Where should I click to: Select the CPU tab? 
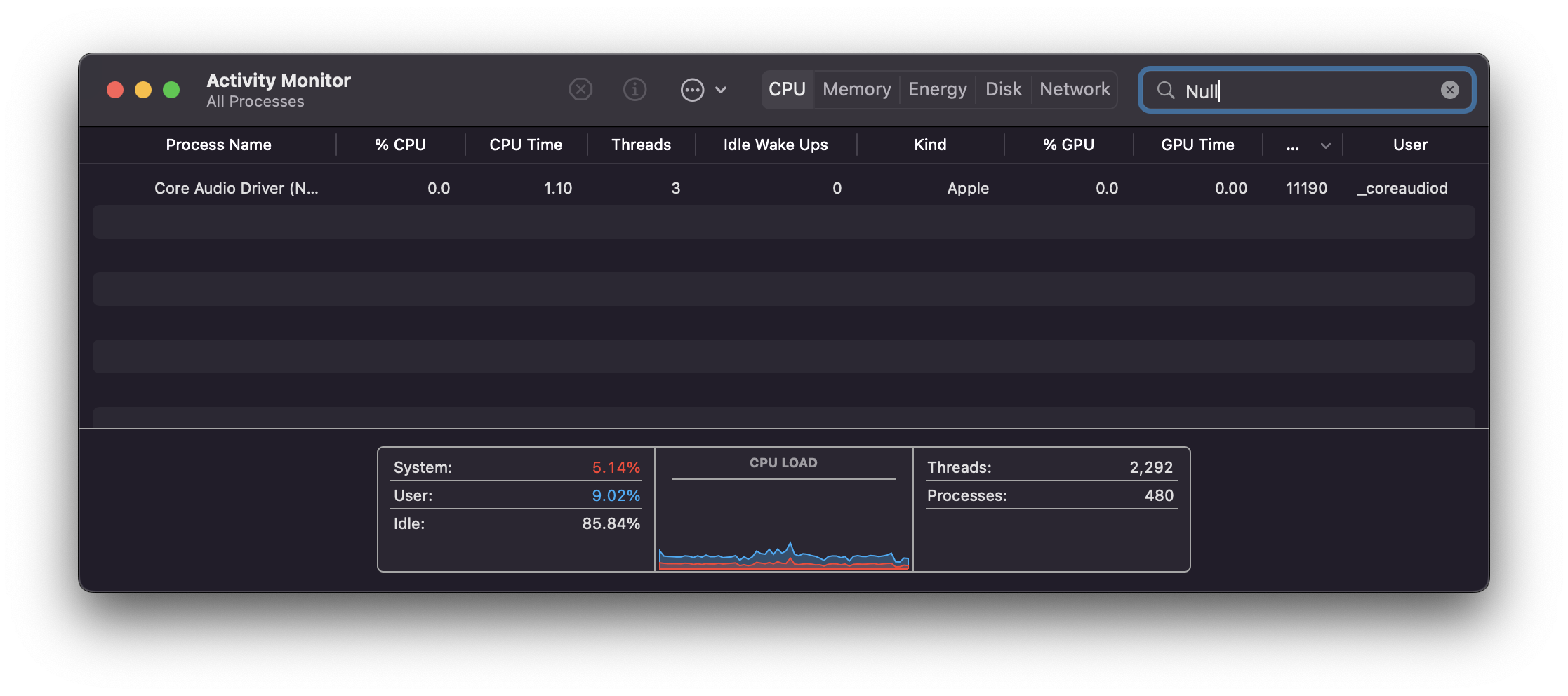(x=787, y=90)
